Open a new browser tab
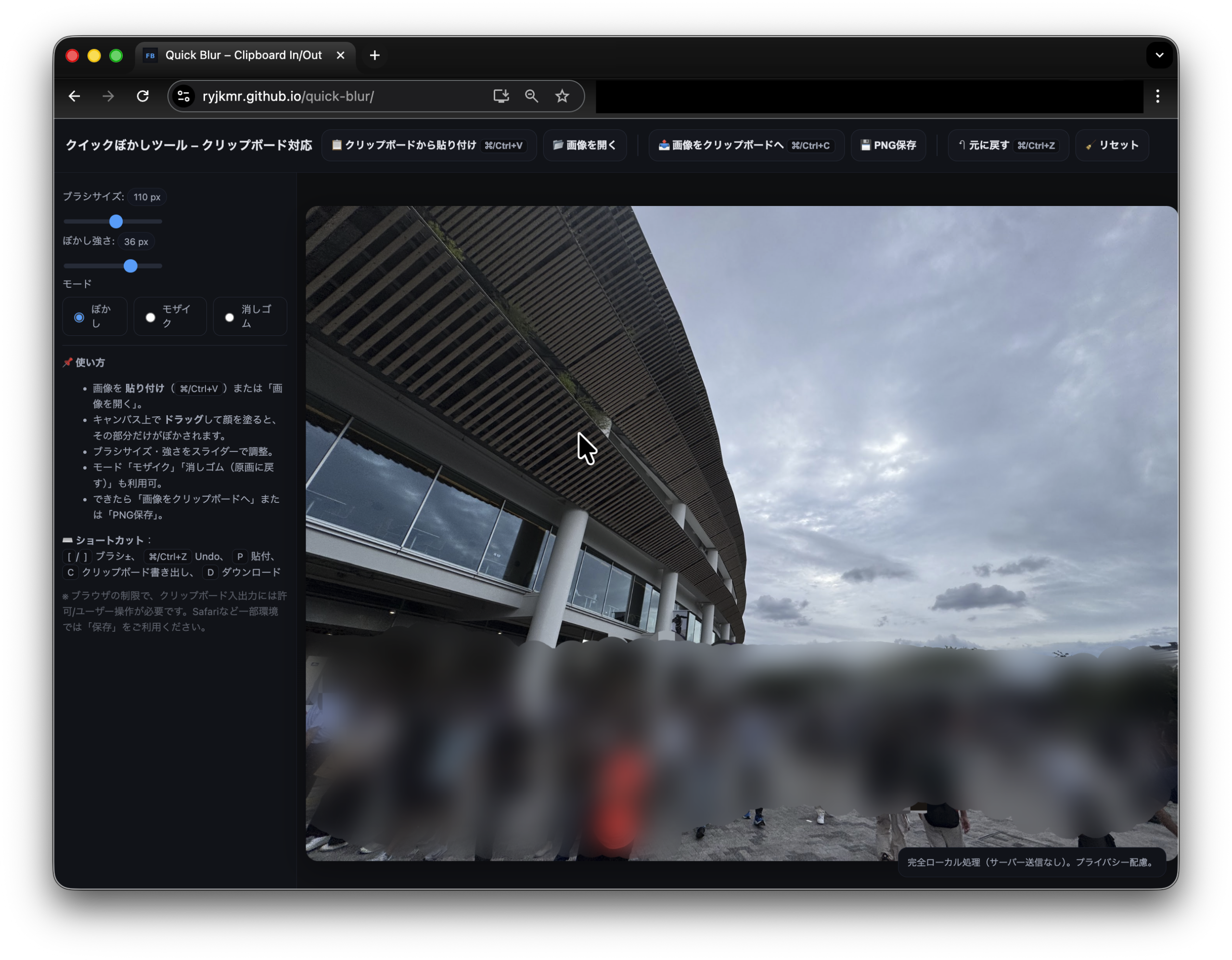1232x960 pixels. point(374,55)
